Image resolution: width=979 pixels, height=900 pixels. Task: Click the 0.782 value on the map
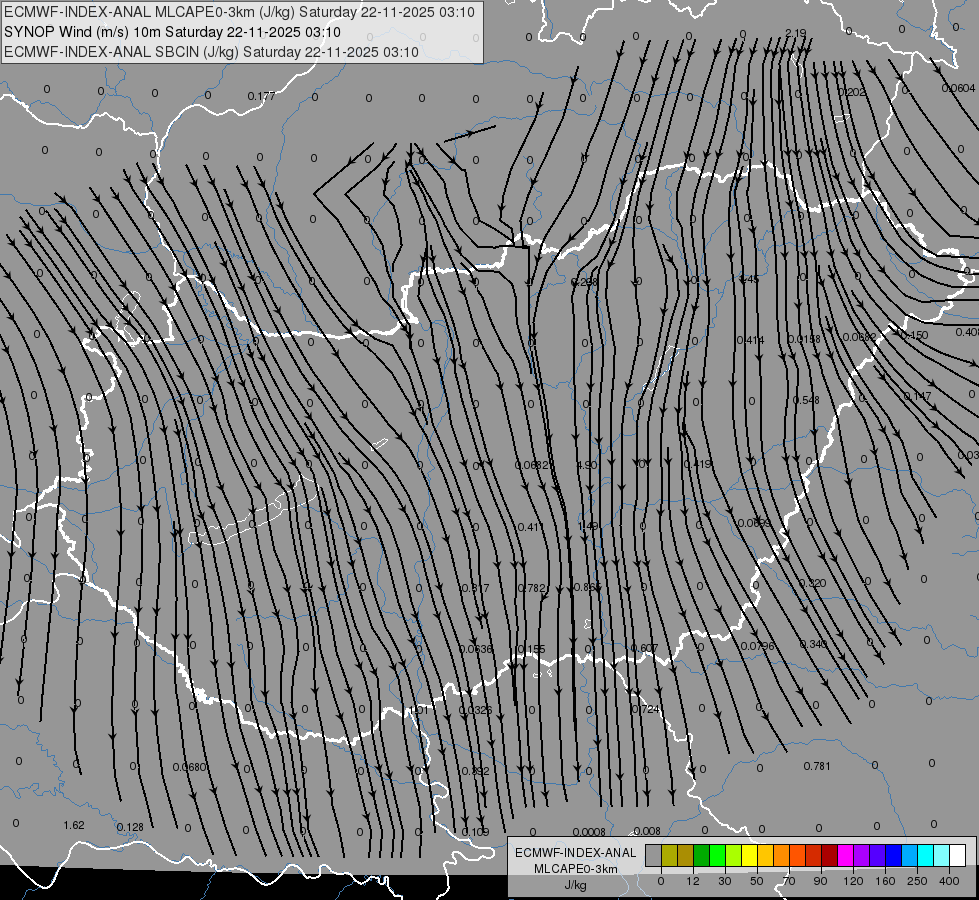532,588
